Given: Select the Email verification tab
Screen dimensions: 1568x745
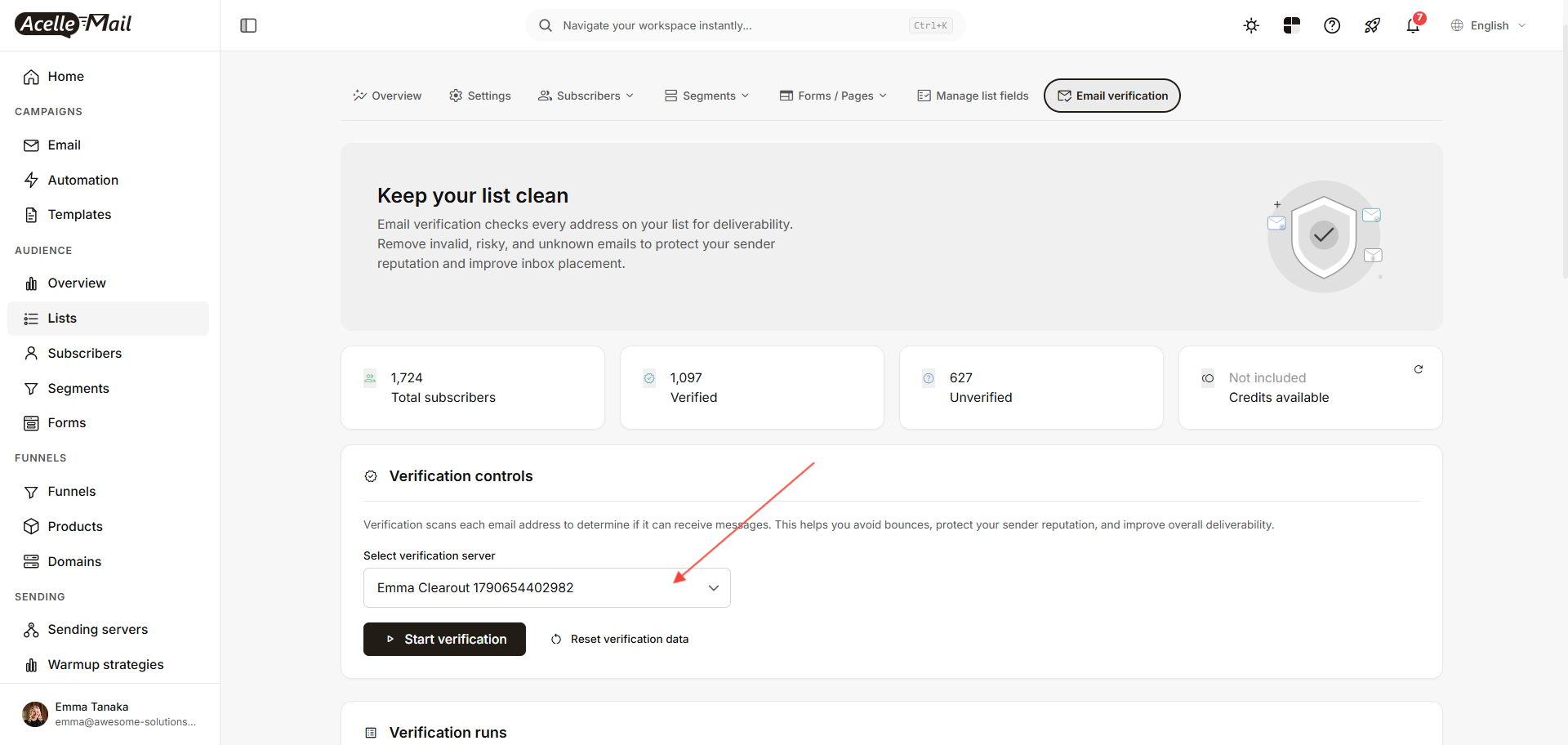Looking at the screenshot, I should 1112,96.
